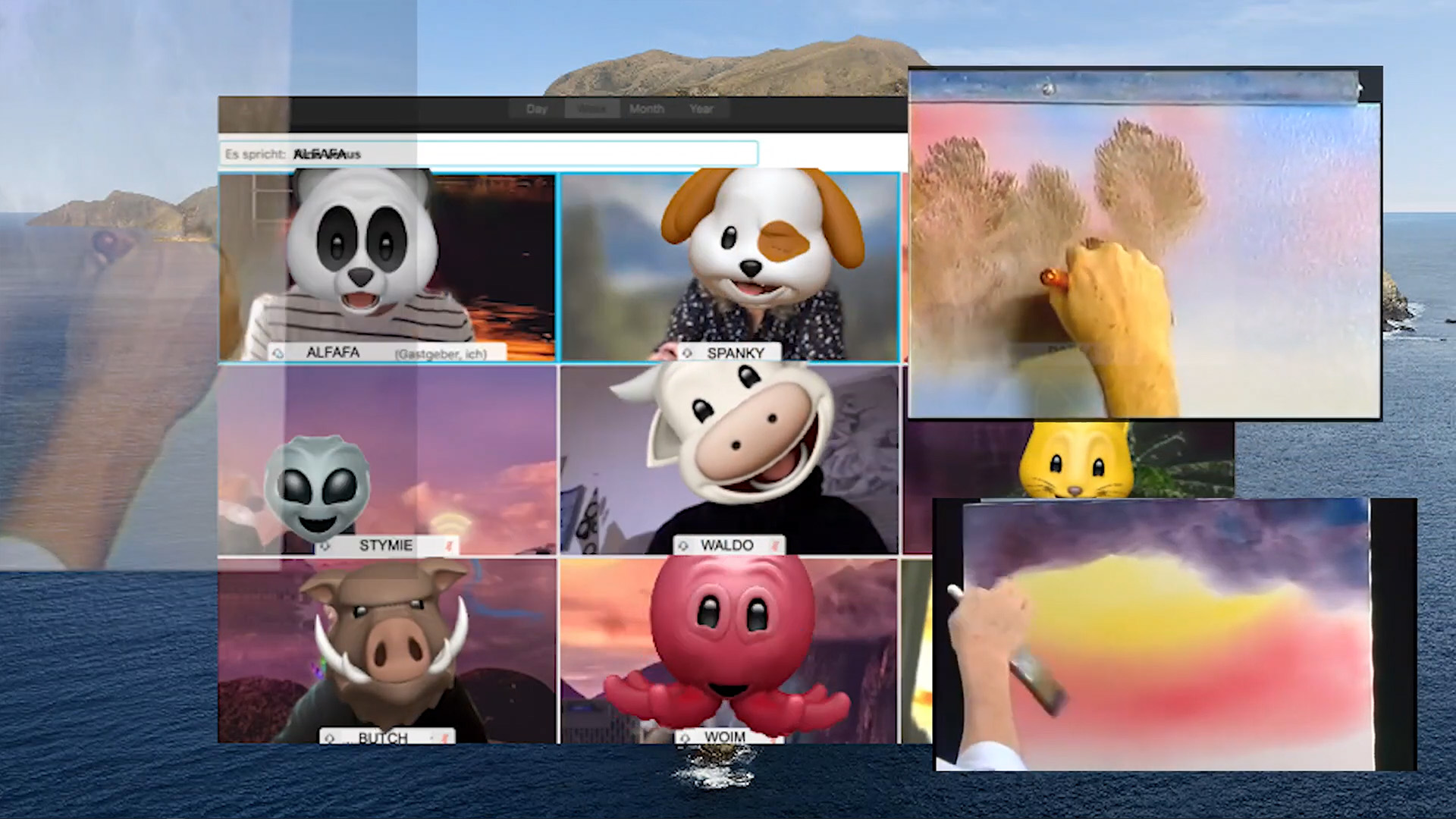
Task: Click ALFAFA's name label
Action: click(333, 353)
